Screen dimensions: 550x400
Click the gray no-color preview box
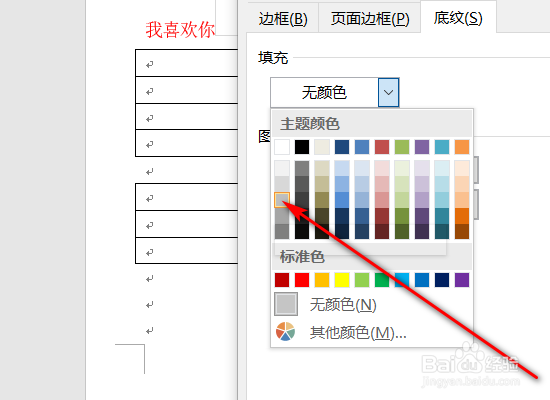[286, 304]
